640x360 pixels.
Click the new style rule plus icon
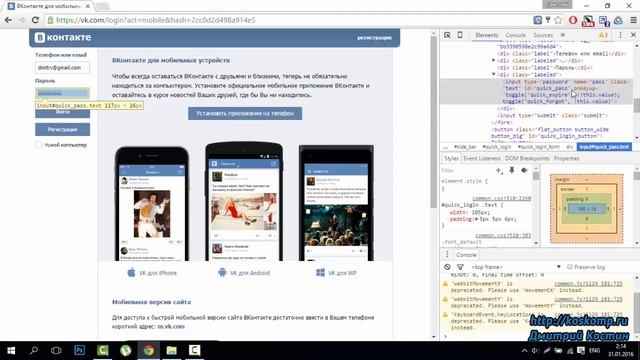click(x=499, y=170)
